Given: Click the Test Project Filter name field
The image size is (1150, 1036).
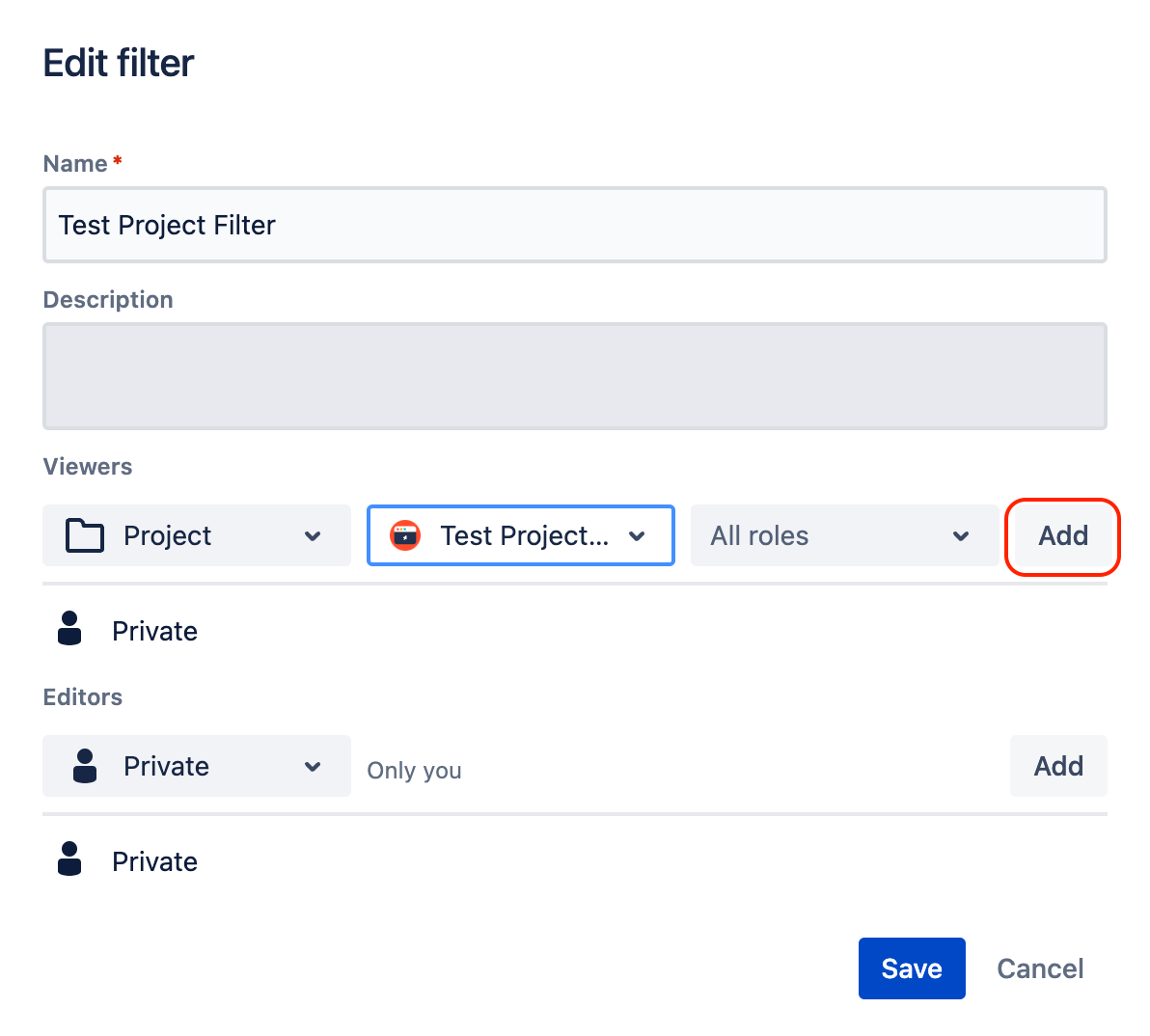Looking at the screenshot, I should (x=574, y=225).
